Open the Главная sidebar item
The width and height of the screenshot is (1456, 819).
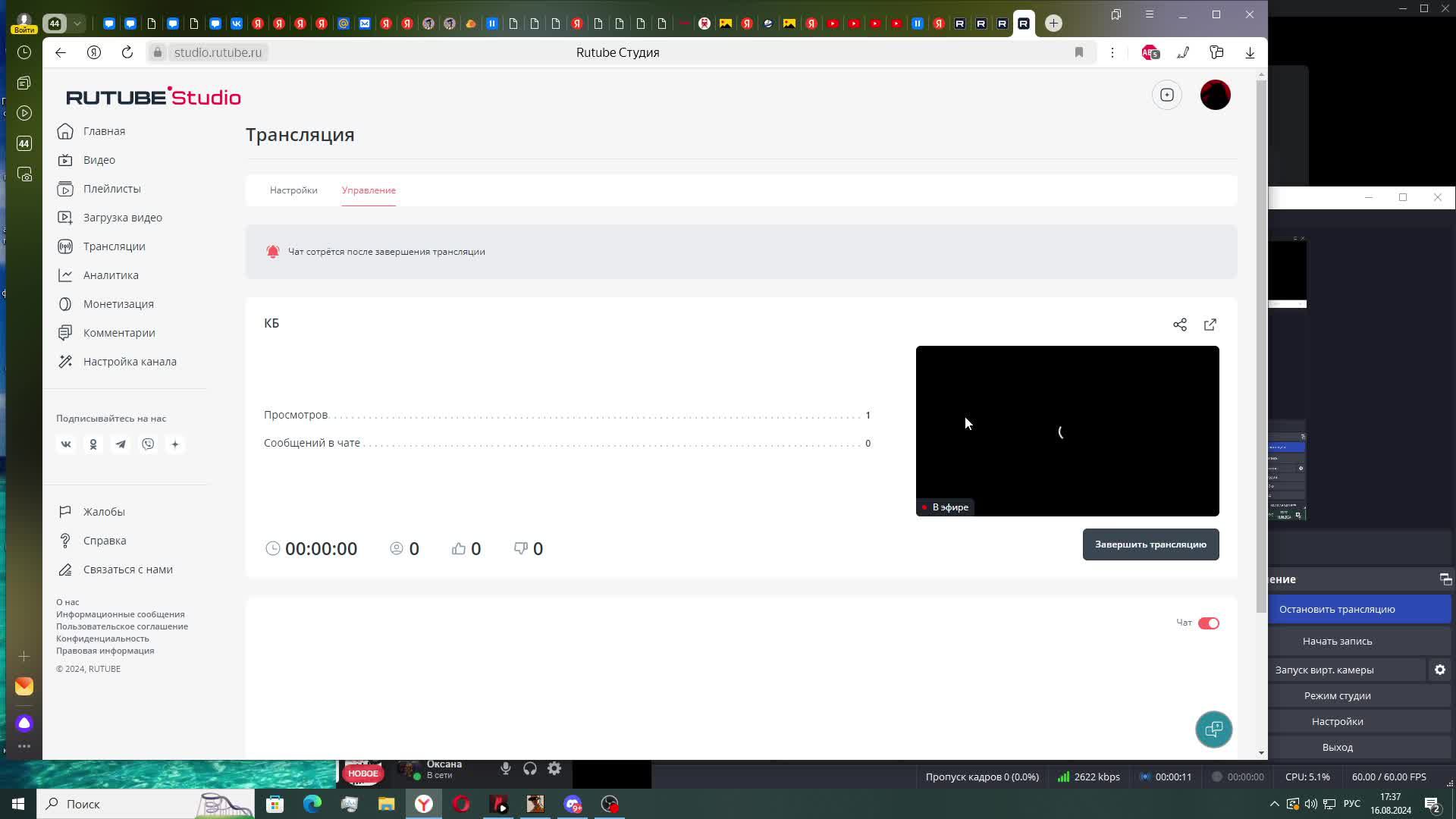[x=92, y=131]
